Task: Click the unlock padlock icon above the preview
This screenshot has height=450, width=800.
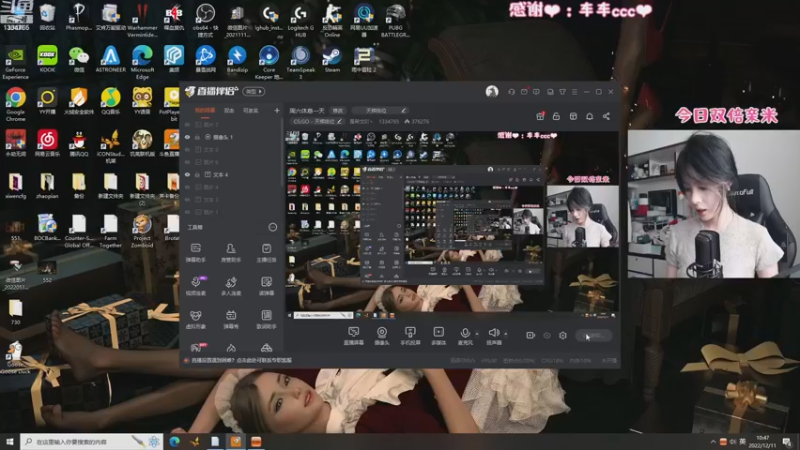Action: point(556,116)
